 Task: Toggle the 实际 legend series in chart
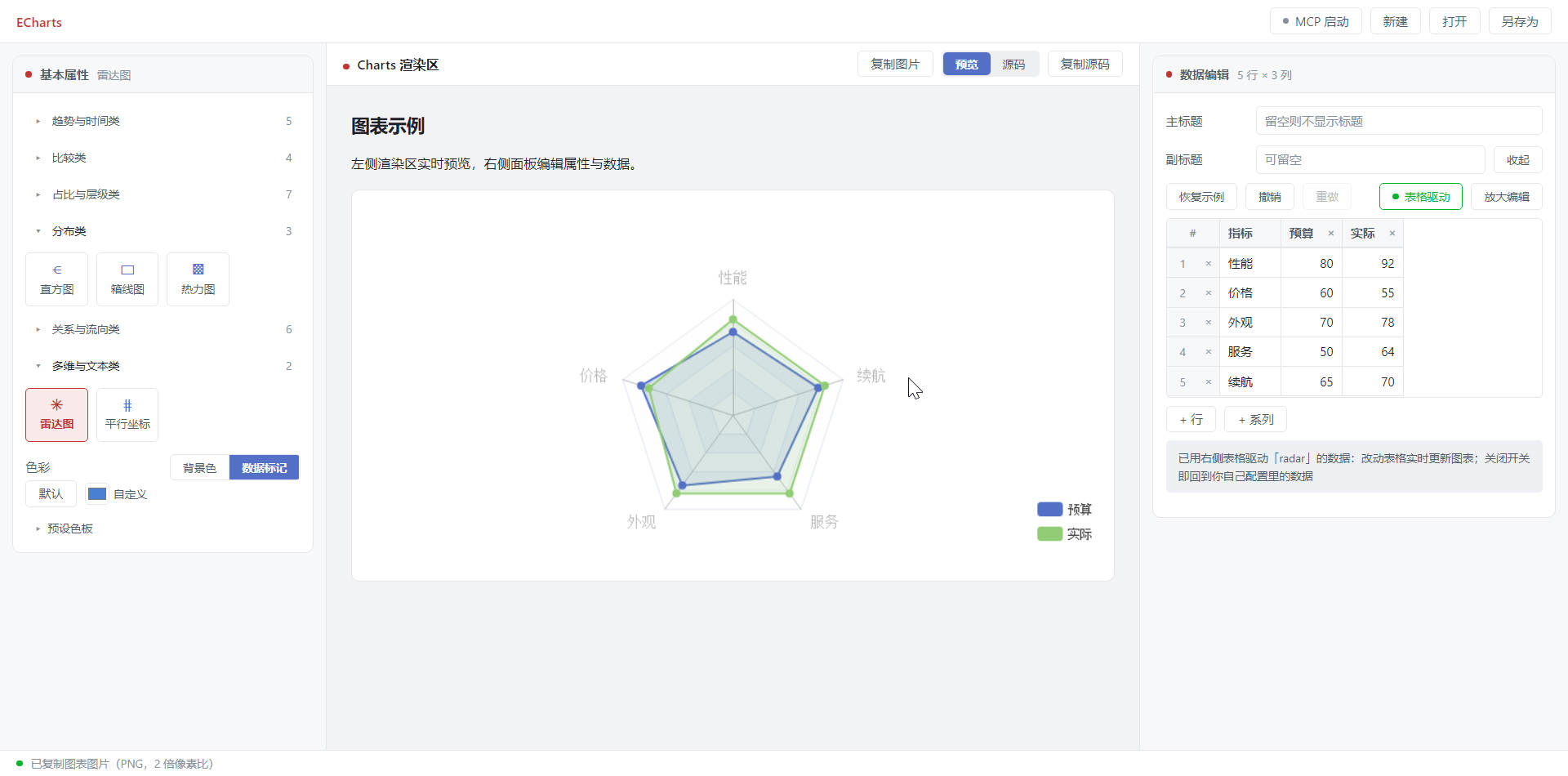1064,534
